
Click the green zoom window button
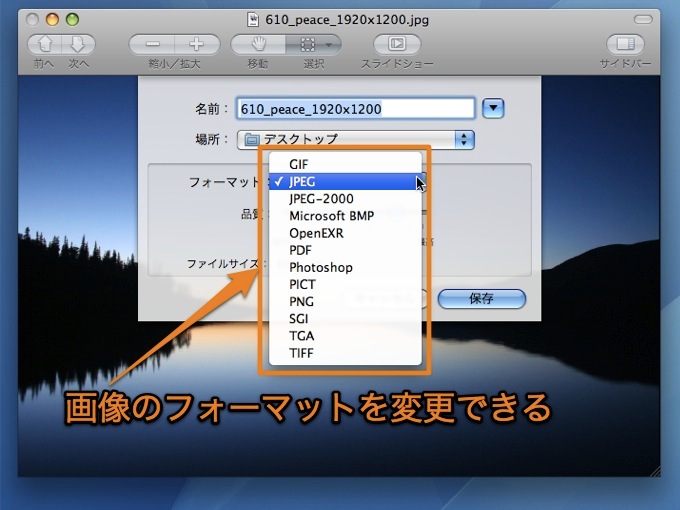coord(72,20)
